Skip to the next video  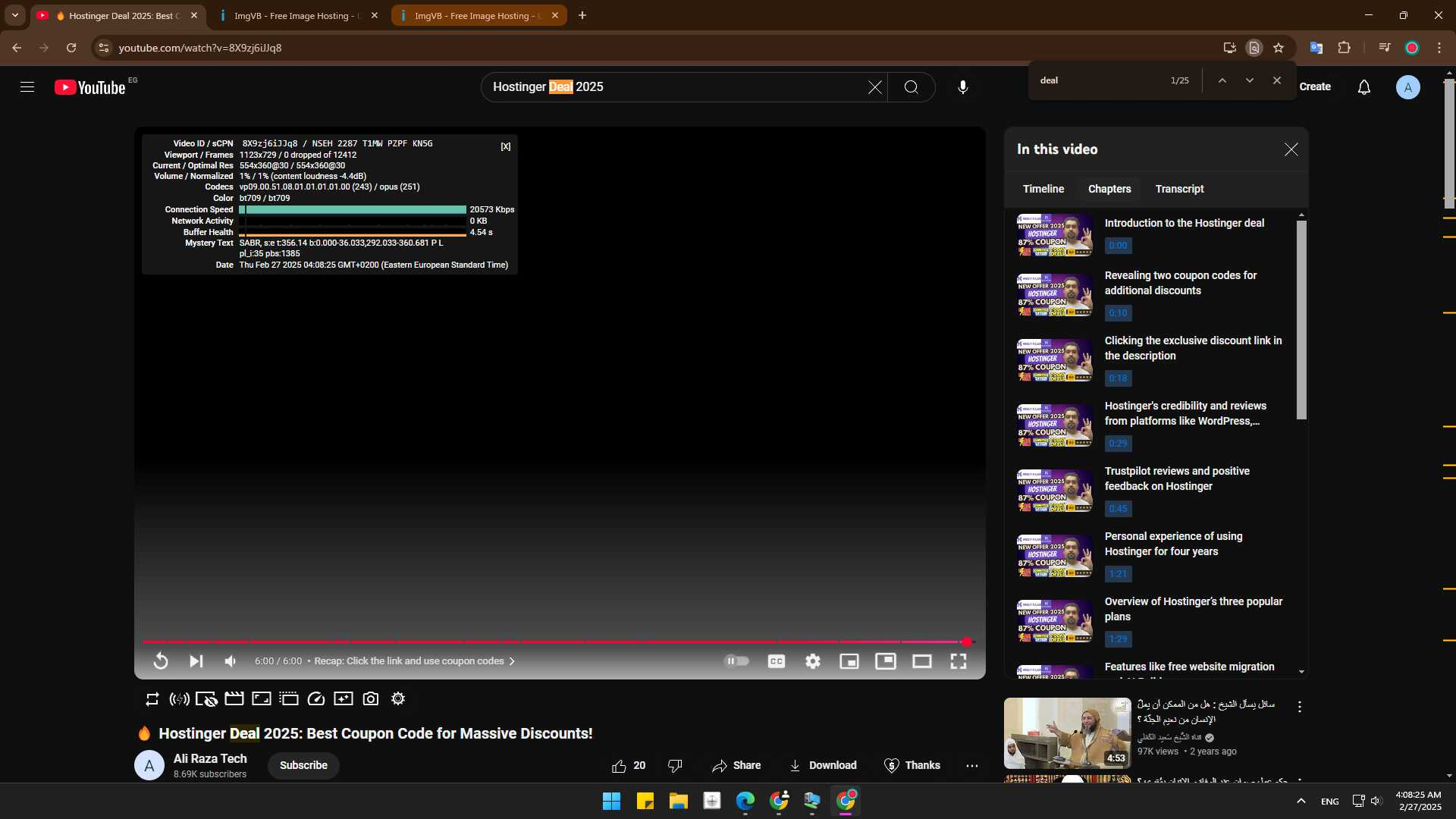pyautogui.click(x=196, y=661)
